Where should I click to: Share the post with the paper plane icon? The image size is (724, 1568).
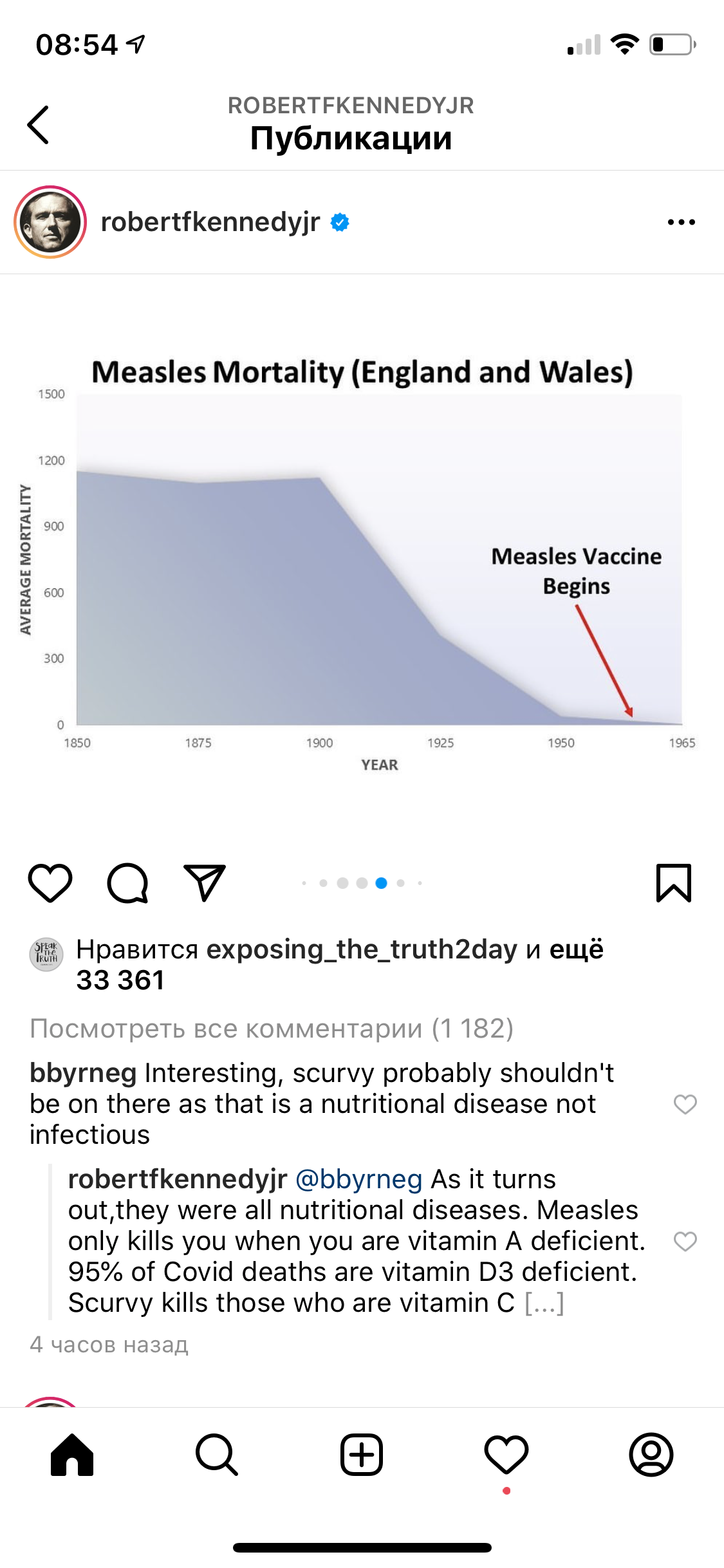click(205, 882)
